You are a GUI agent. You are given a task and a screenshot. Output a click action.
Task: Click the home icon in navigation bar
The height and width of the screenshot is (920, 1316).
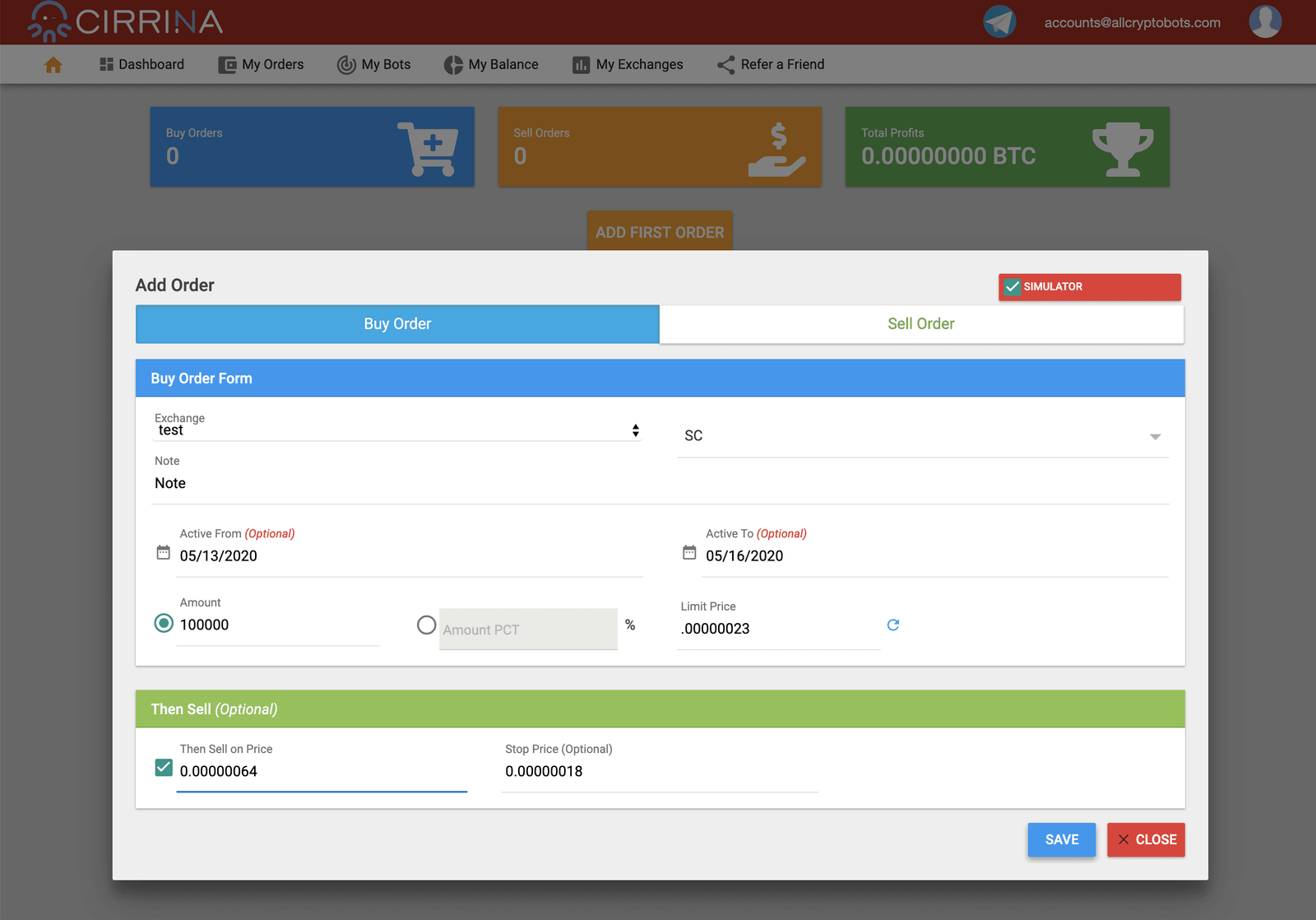53,65
